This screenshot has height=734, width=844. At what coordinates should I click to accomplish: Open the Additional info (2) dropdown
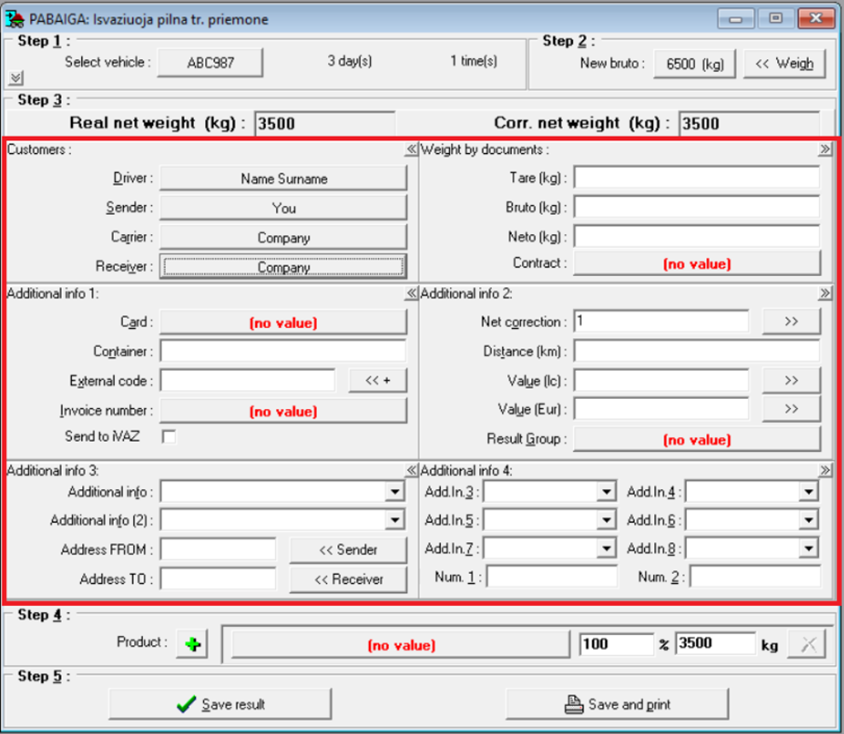coord(397,520)
